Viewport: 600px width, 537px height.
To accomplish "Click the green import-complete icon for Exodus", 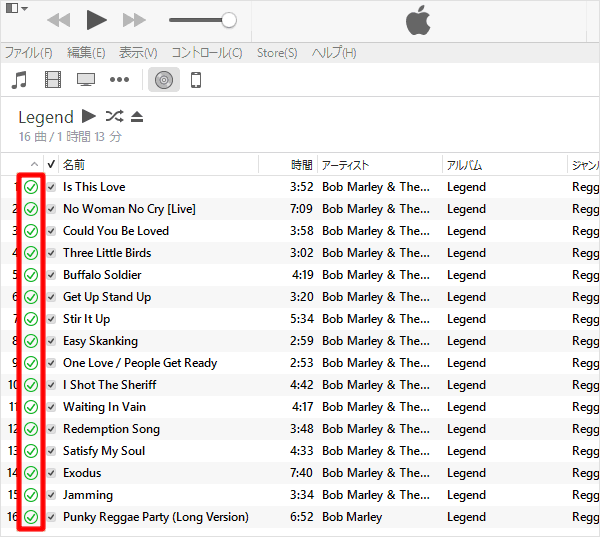I will (x=31, y=473).
